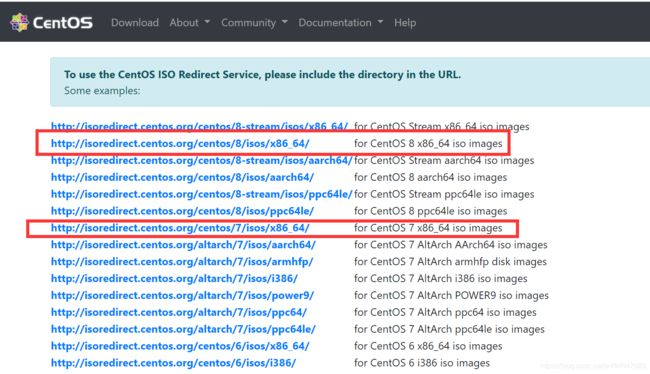Click the 'Some examples:' text

[x=102, y=91]
